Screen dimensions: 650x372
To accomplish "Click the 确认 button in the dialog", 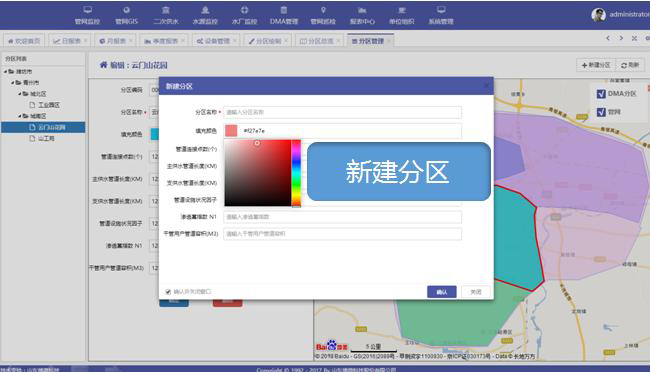I will [x=441, y=292].
